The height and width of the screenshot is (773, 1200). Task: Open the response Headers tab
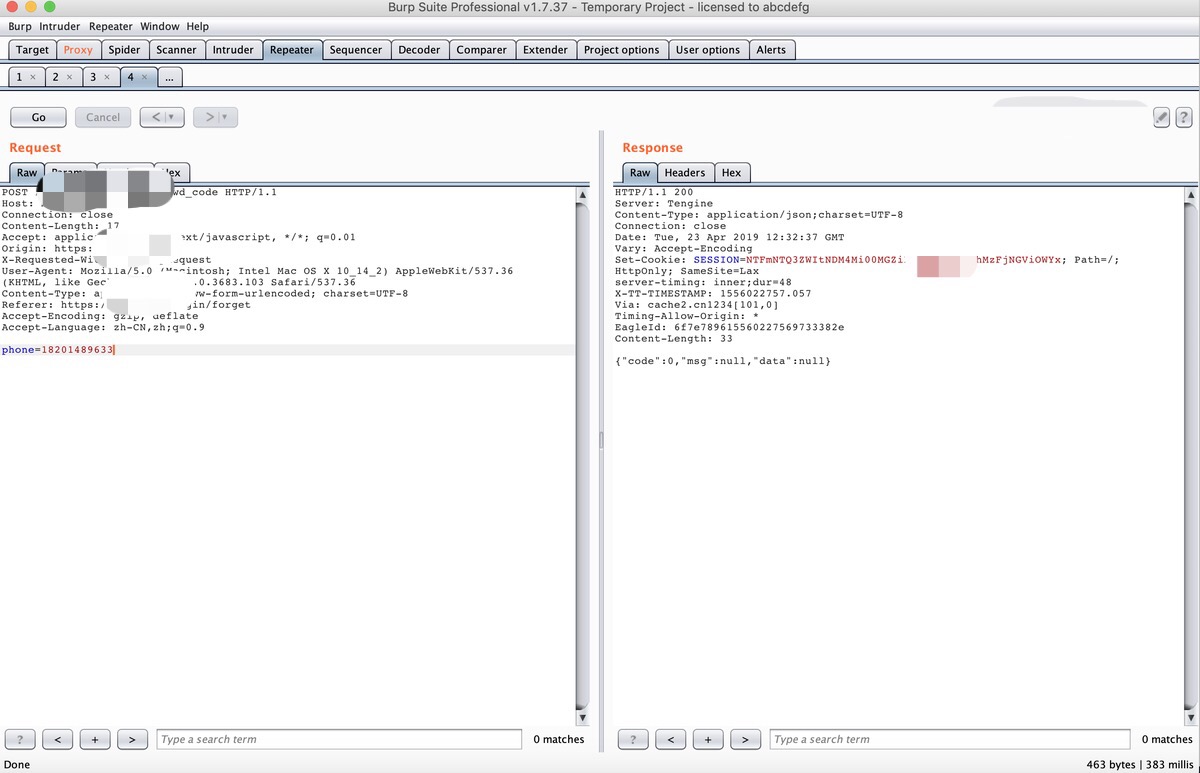684,173
